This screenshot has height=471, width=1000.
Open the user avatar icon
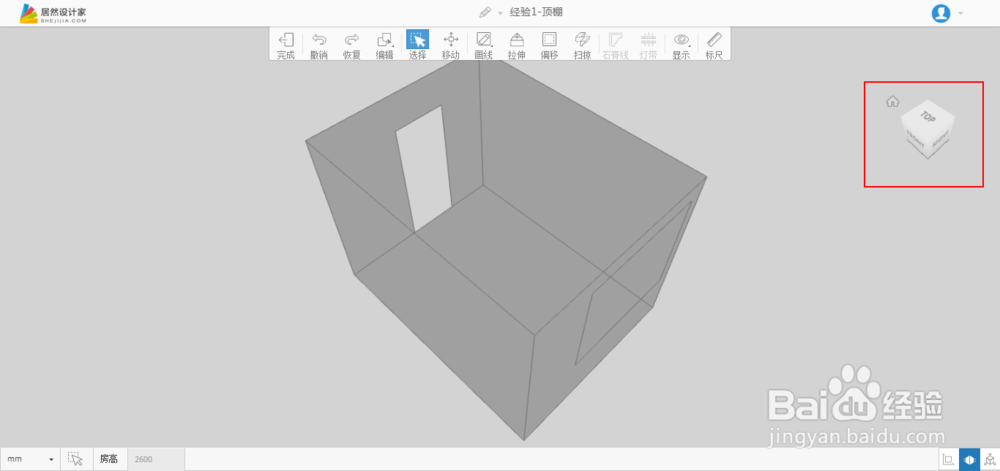tap(941, 13)
